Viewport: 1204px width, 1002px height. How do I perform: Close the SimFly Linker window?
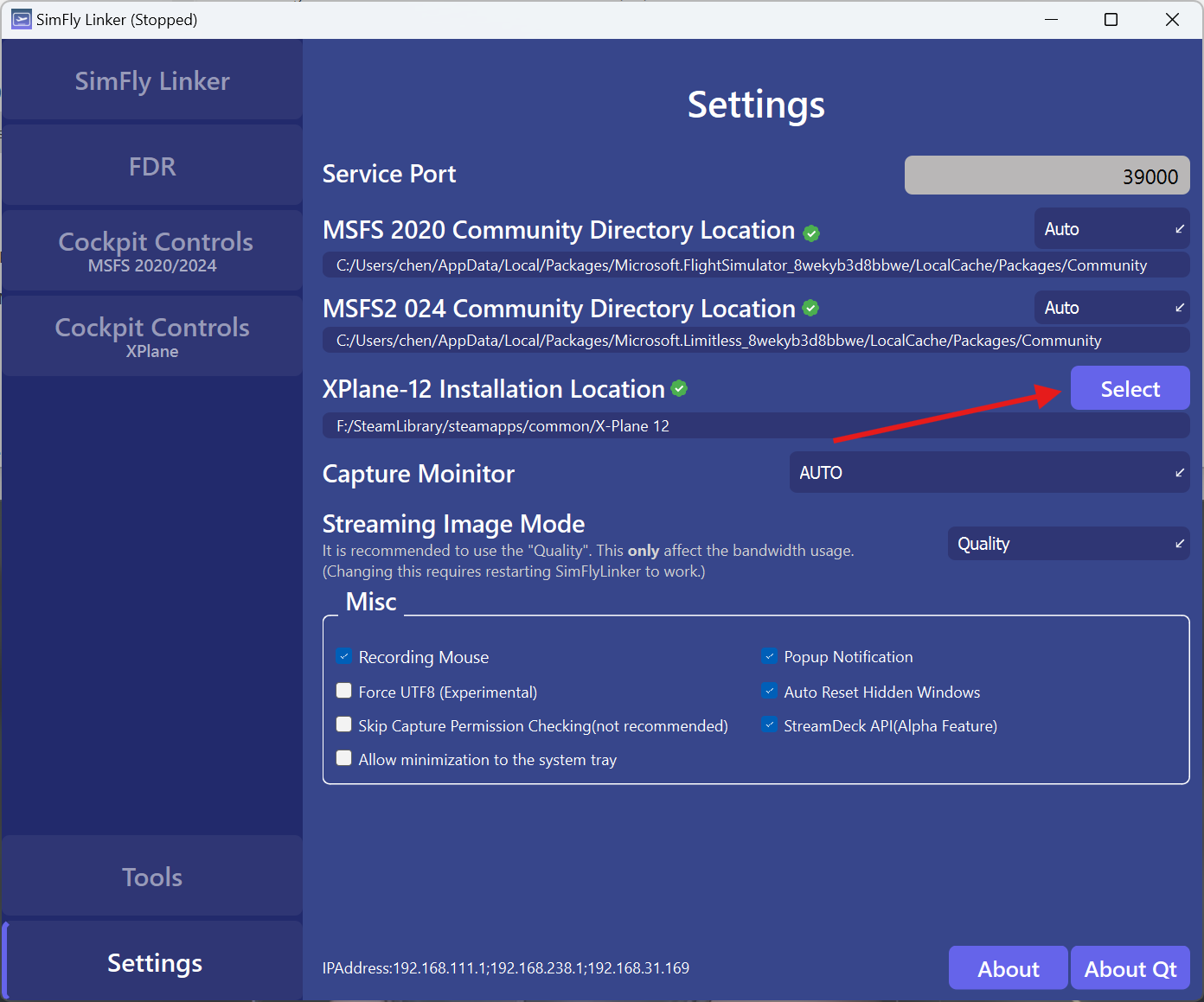[1172, 19]
